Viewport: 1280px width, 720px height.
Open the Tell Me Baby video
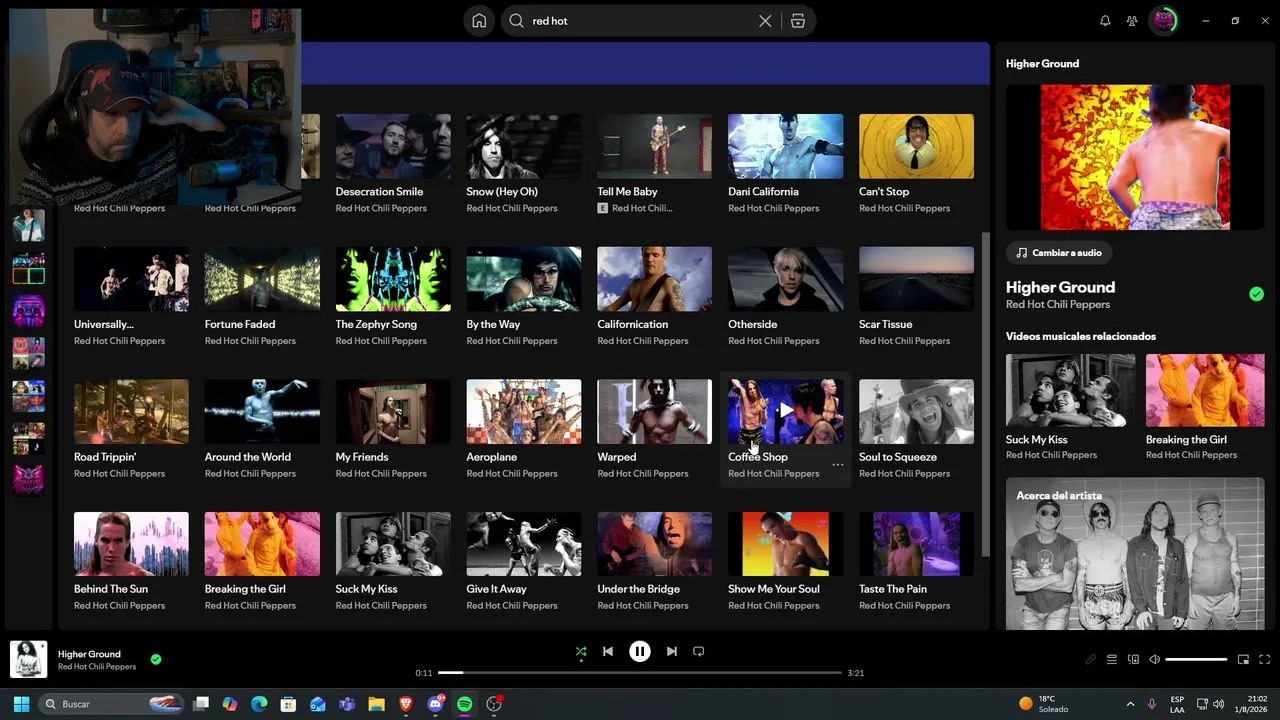pos(655,146)
